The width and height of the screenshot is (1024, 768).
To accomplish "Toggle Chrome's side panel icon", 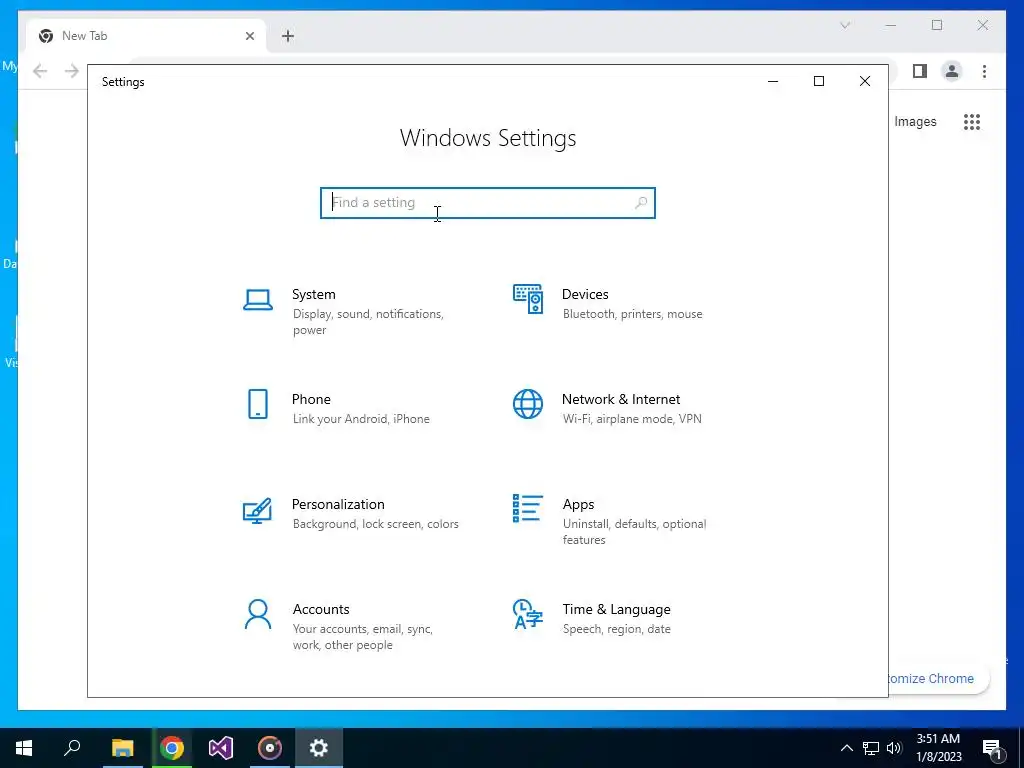I will tap(920, 71).
